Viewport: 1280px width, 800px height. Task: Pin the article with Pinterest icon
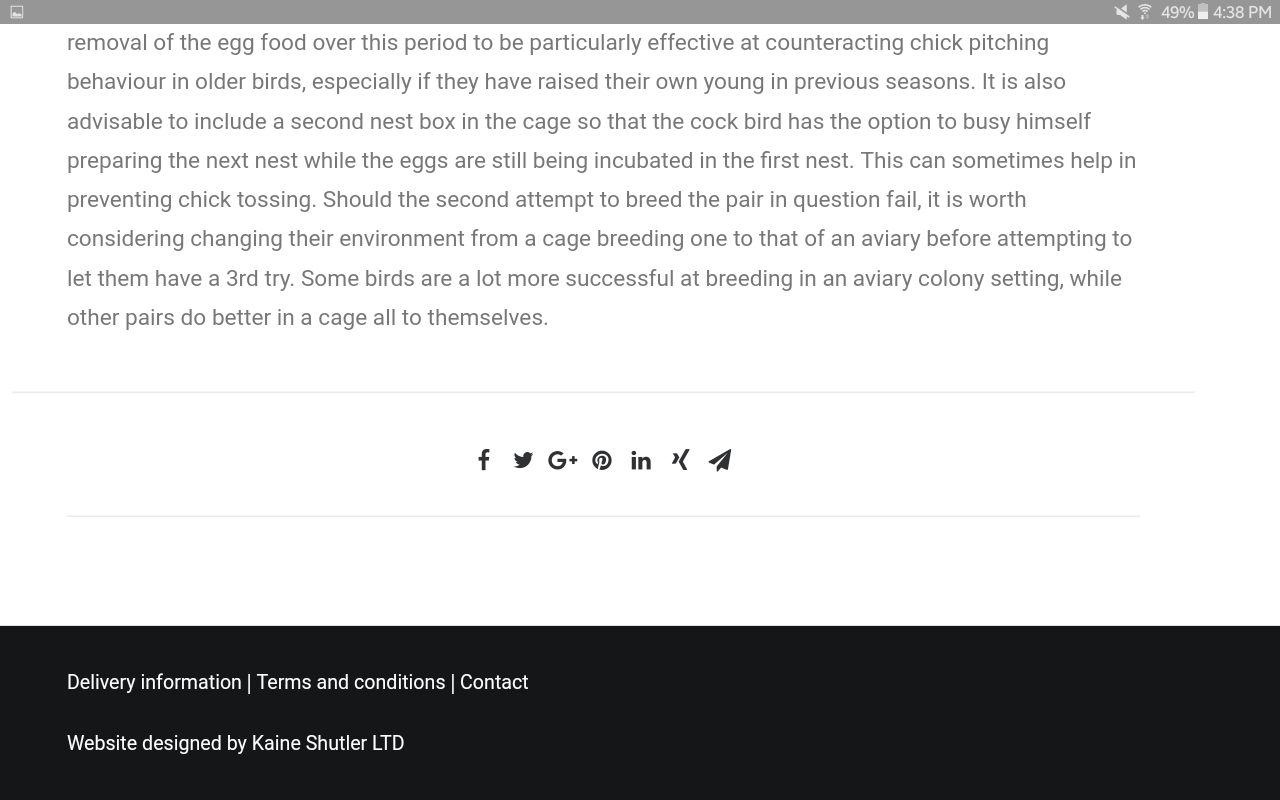coord(602,460)
